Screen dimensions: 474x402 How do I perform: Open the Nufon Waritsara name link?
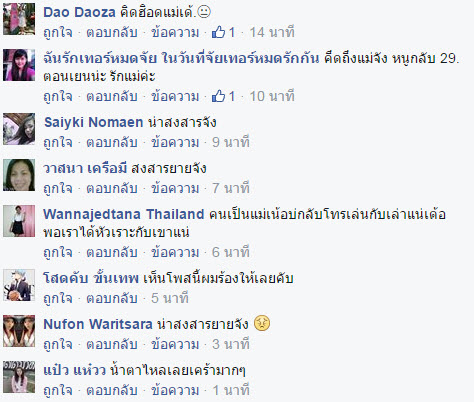(x=98, y=324)
